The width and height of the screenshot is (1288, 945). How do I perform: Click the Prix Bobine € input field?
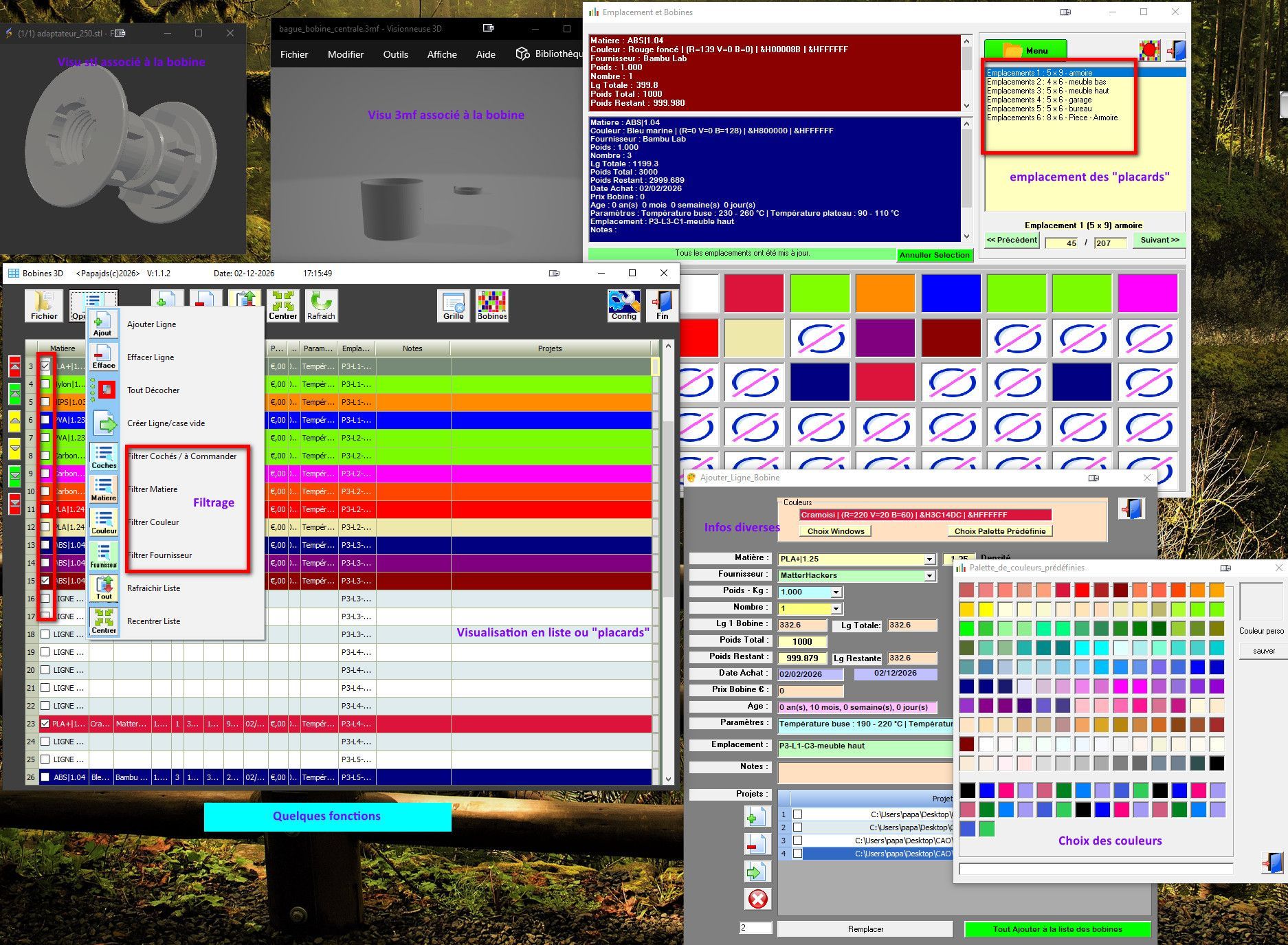811,691
